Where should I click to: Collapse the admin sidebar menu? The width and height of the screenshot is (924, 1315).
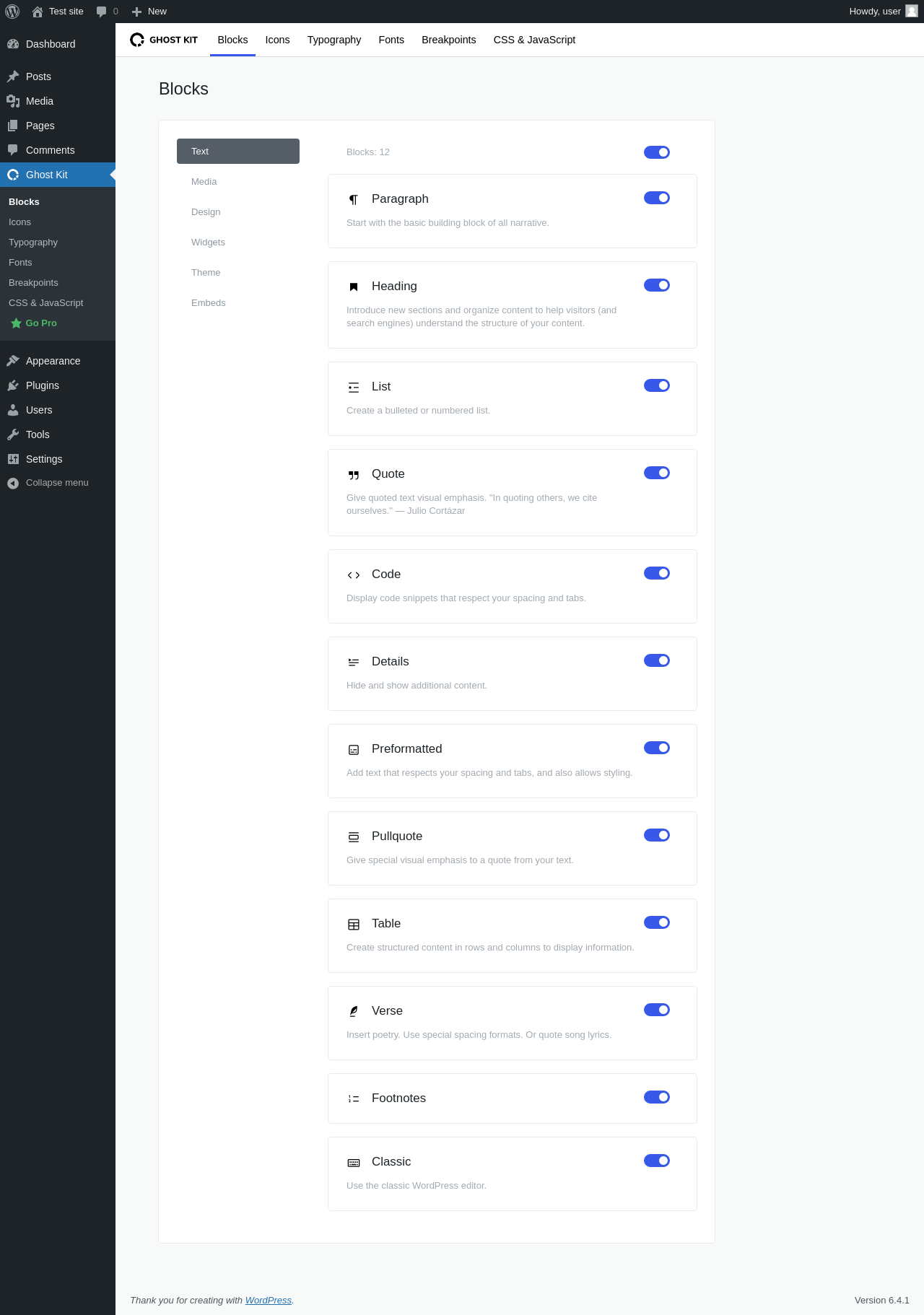click(48, 483)
